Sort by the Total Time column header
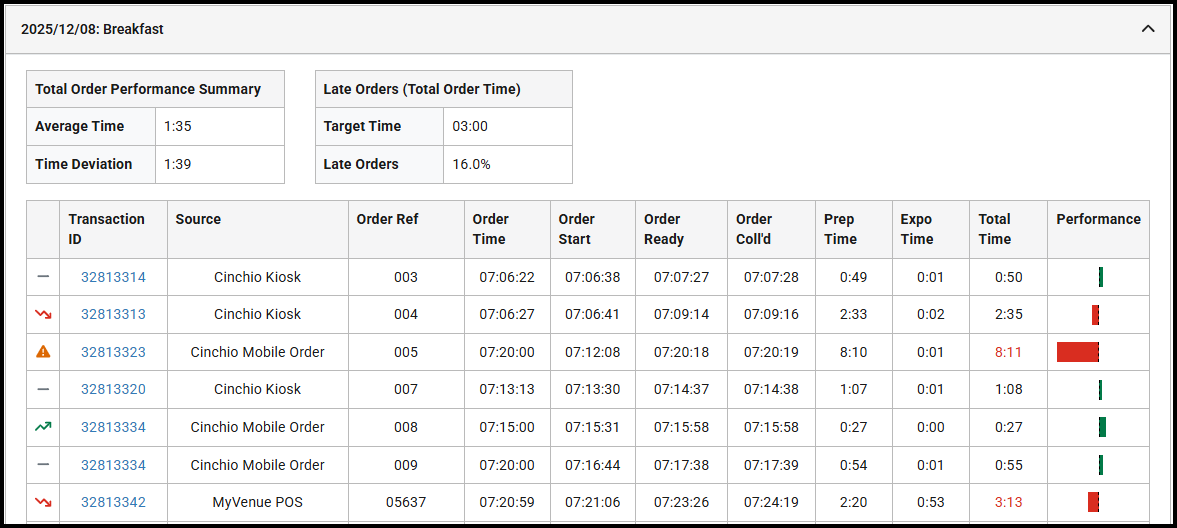The width and height of the screenshot is (1177, 528). click(x=995, y=229)
